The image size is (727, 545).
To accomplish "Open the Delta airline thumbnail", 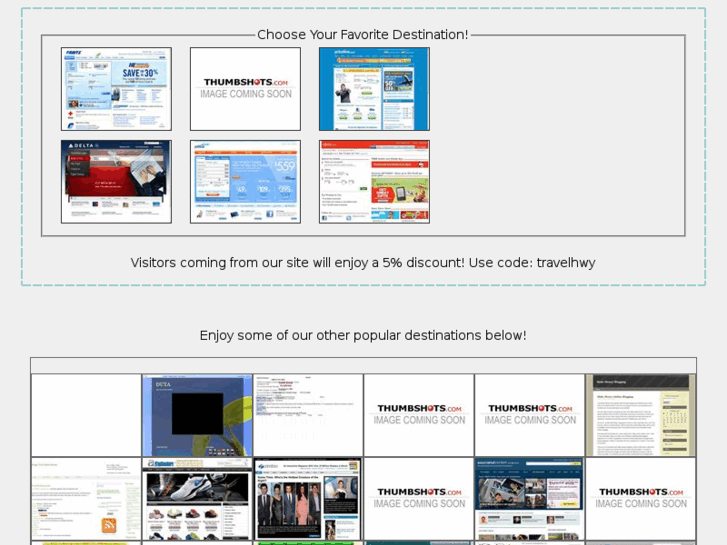I will (116, 182).
